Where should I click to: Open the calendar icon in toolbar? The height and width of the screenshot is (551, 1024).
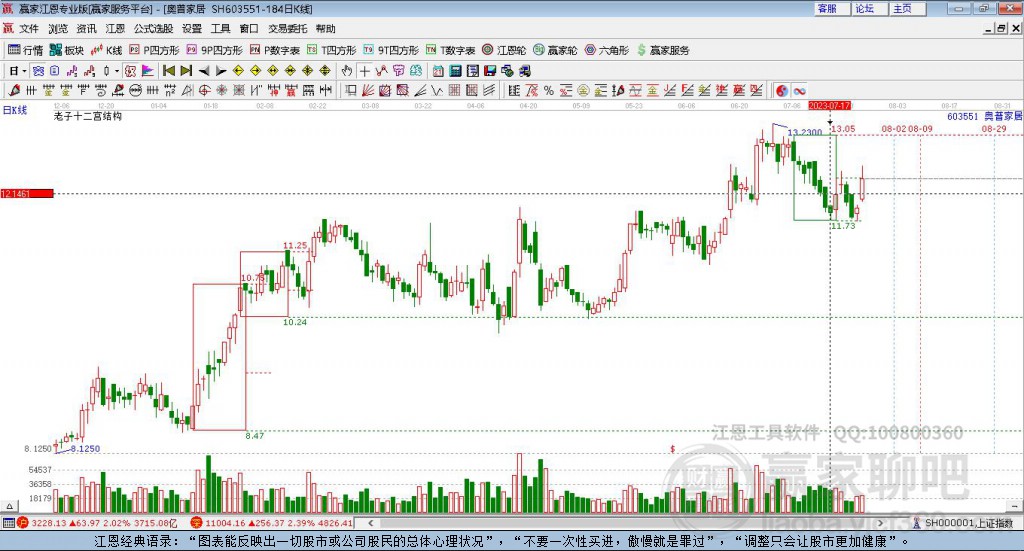(x=438, y=71)
